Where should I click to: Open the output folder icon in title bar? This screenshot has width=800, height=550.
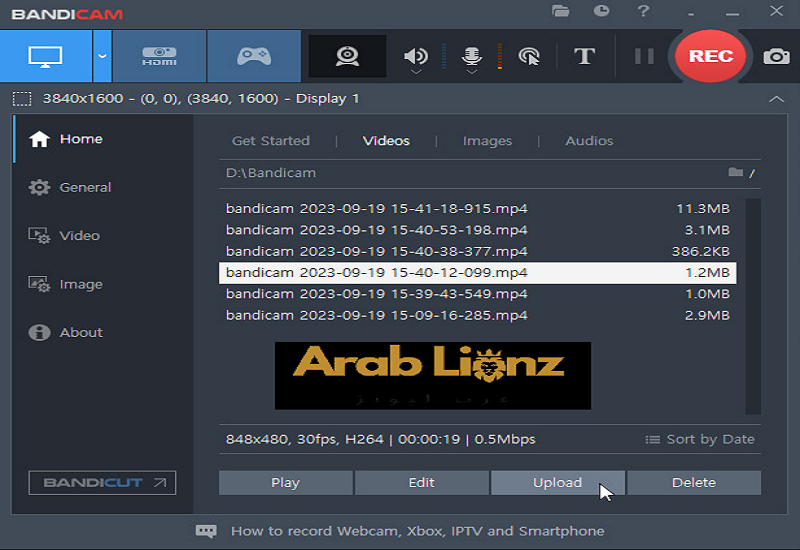pos(560,10)
